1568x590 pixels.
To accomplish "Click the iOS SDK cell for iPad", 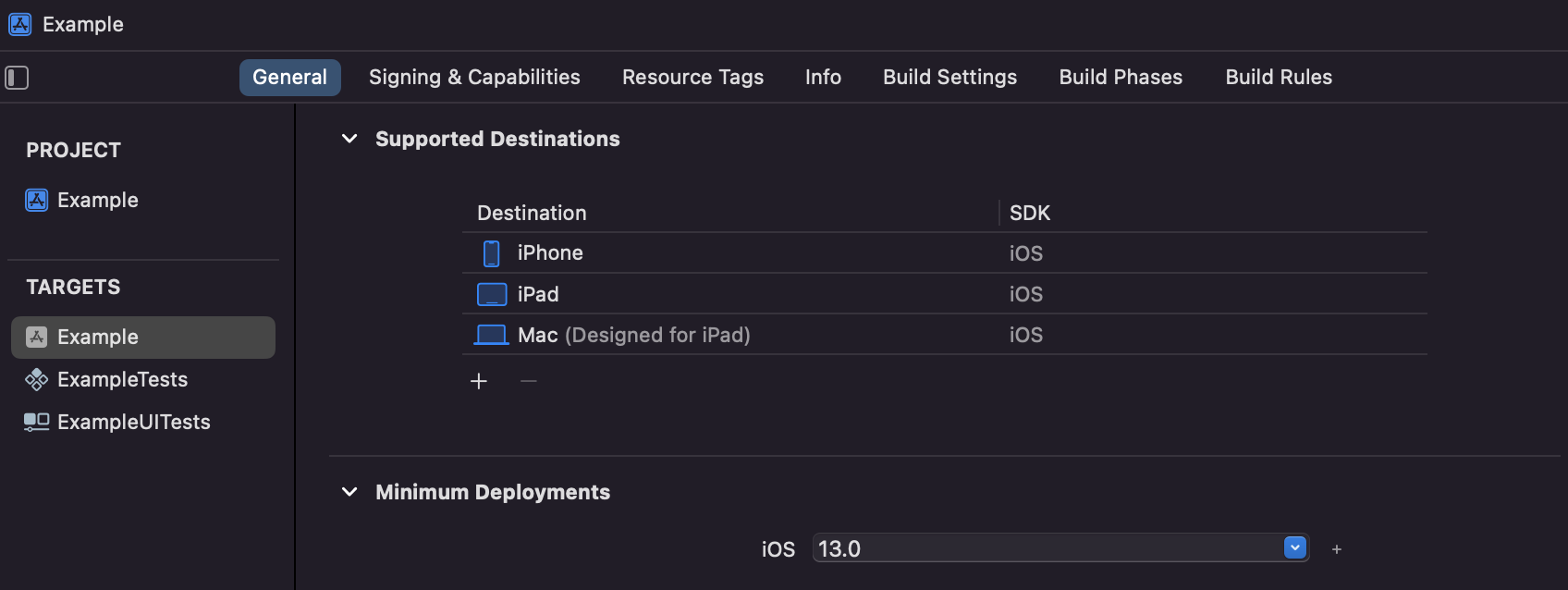I will [x=1026, y=294].
